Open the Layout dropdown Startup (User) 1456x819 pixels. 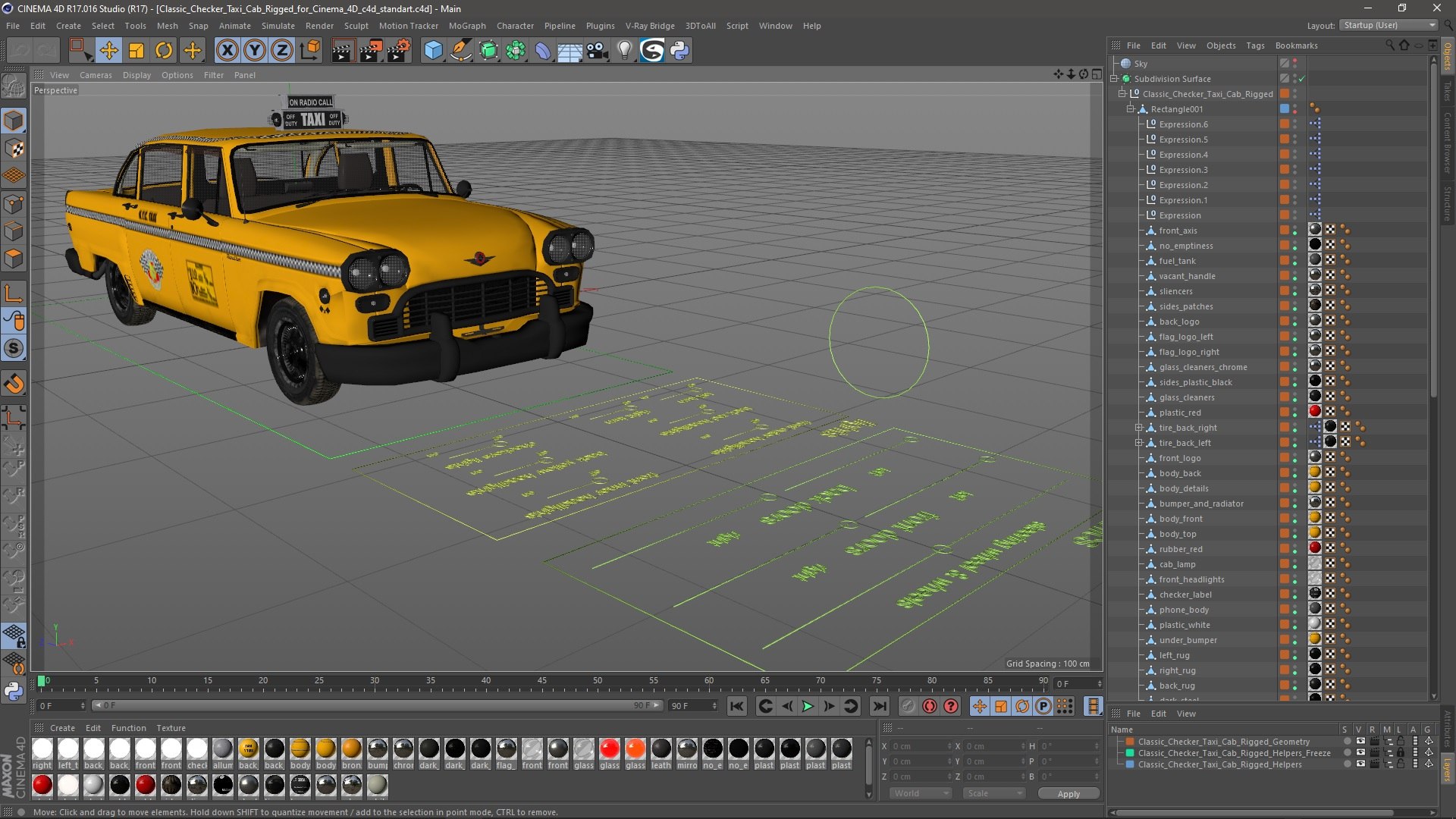(x=1388, y=25)
